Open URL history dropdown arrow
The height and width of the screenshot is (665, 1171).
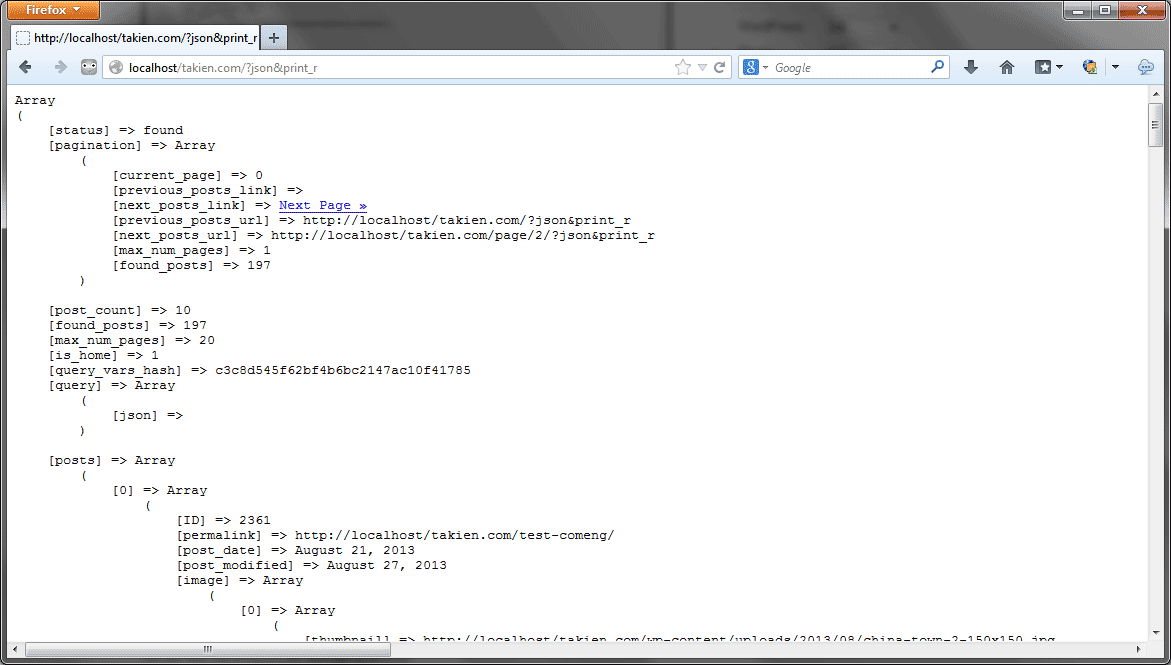coord(702,67)
